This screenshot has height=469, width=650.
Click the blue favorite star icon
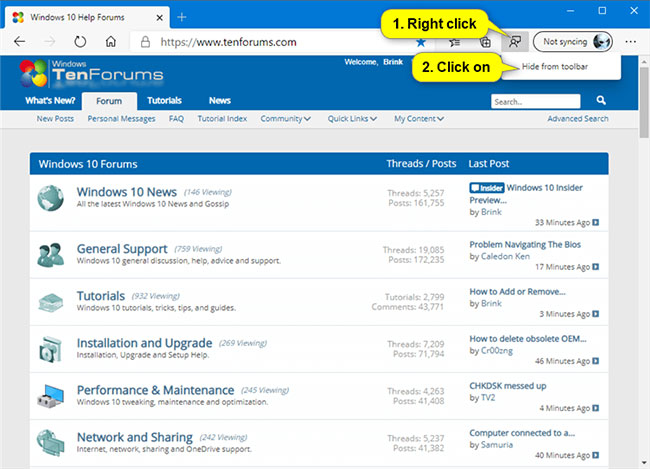pyautogui.click(x=421, y=42)
